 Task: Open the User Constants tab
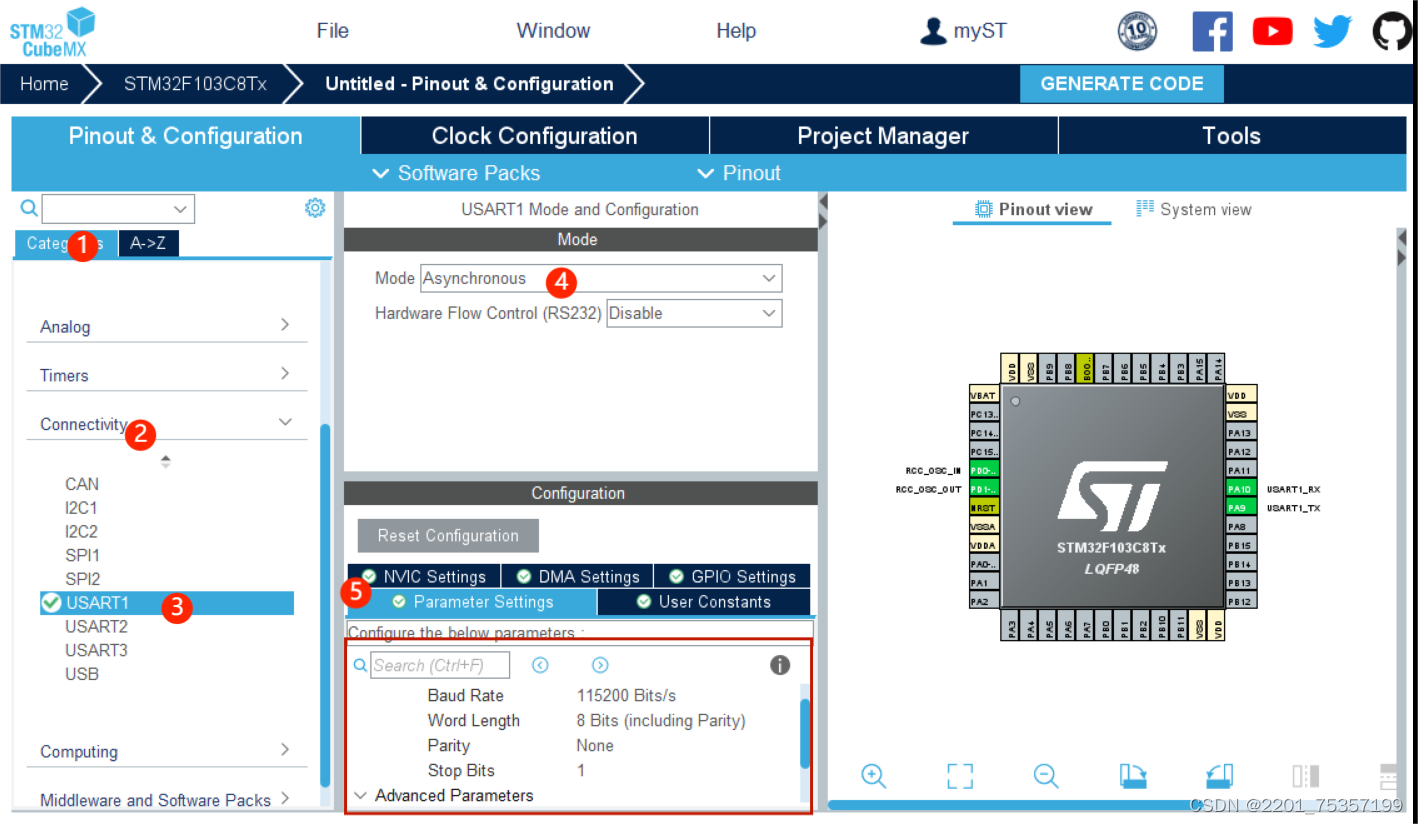(x=704, y=602)
